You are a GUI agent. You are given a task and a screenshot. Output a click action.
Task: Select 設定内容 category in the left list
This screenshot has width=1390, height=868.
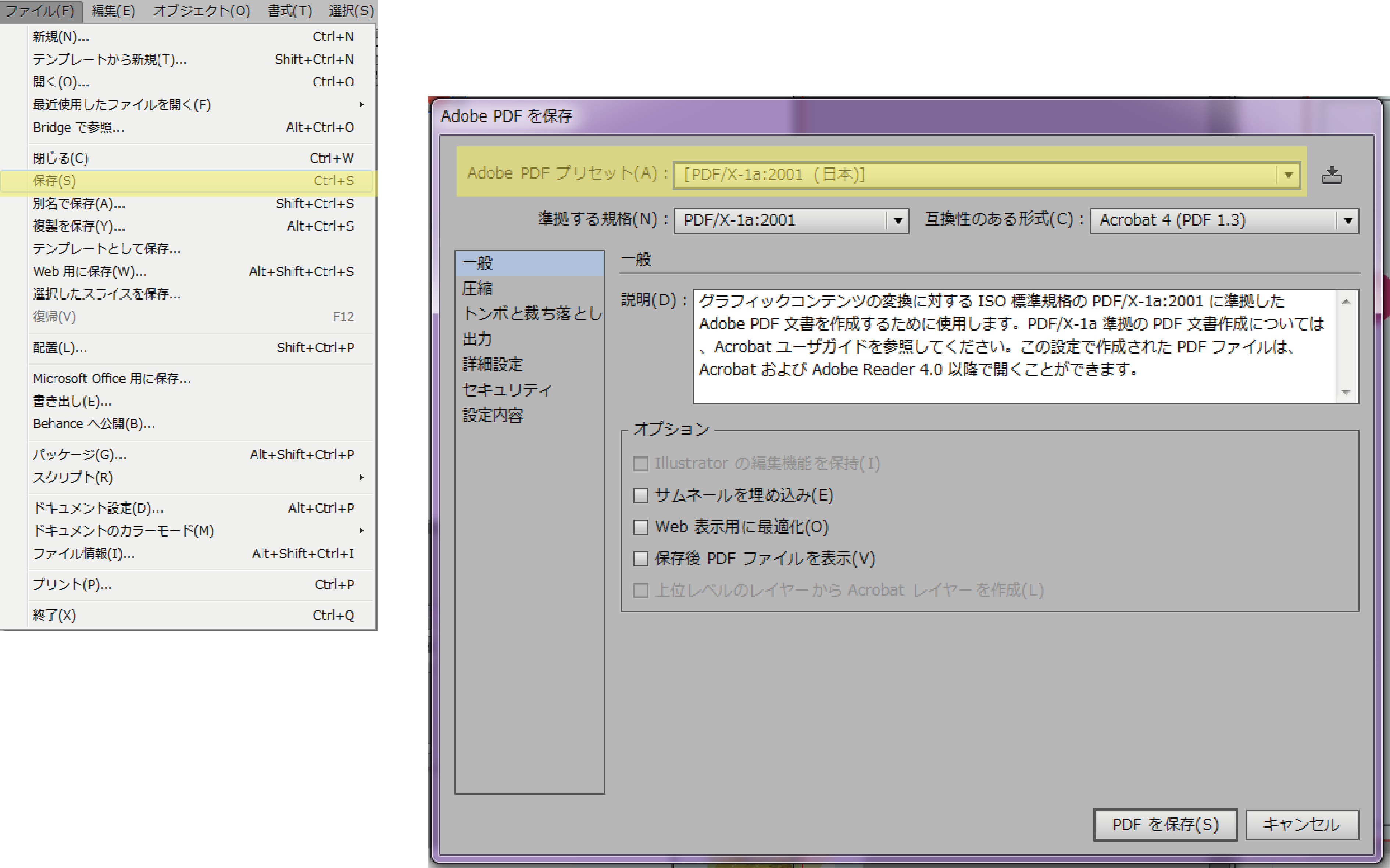click(529, 415)
